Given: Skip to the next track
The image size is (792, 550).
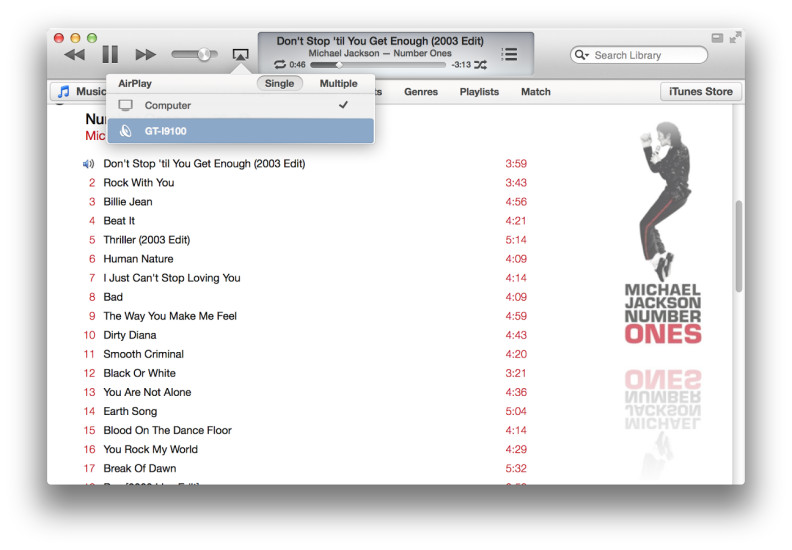Looking at the screenshot, I should point(146,55).
